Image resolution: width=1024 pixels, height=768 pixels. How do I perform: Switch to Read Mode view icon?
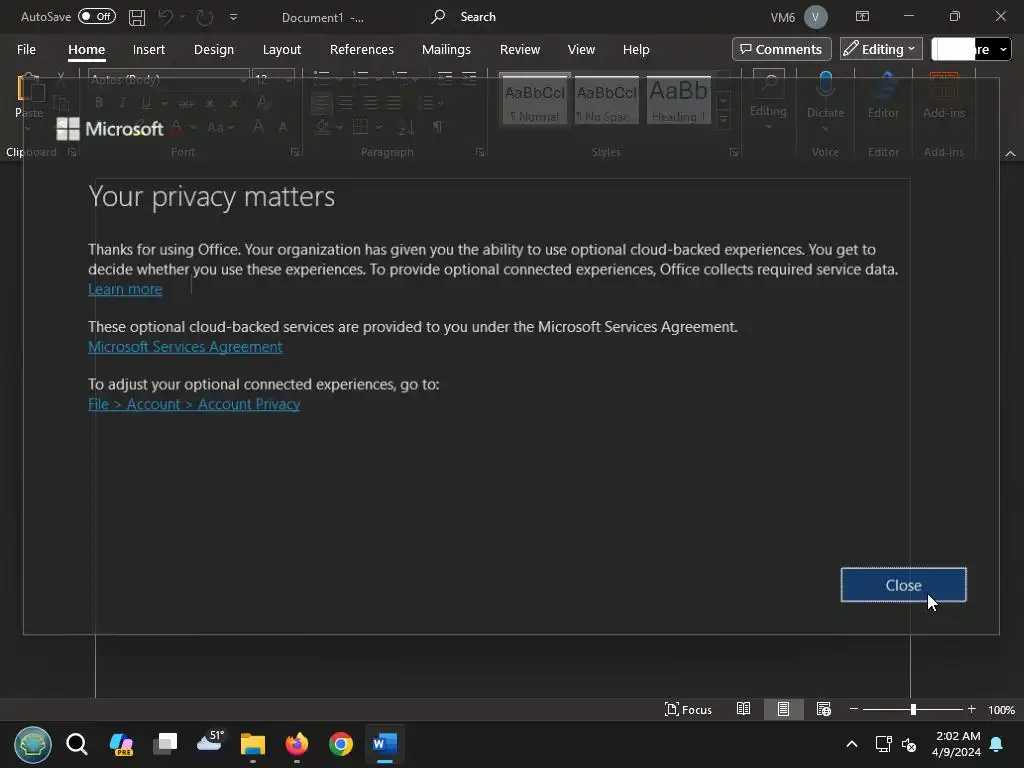743,709
